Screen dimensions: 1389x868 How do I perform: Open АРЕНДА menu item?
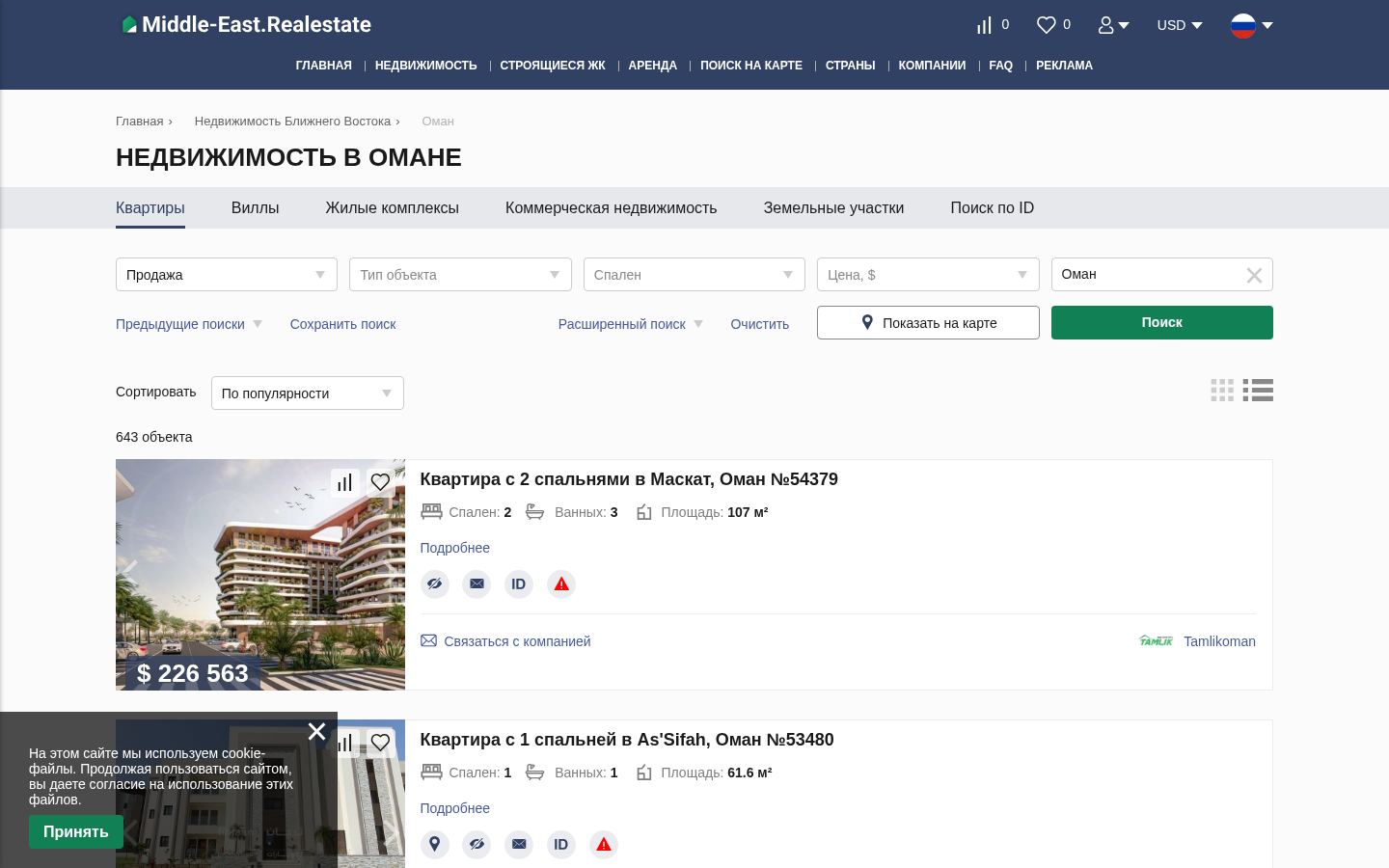click(x=652, y=66)
